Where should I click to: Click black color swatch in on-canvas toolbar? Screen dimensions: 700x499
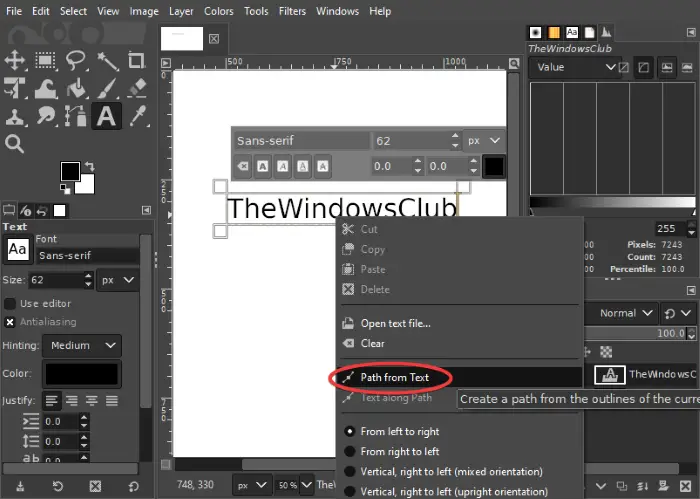(494, 166)
